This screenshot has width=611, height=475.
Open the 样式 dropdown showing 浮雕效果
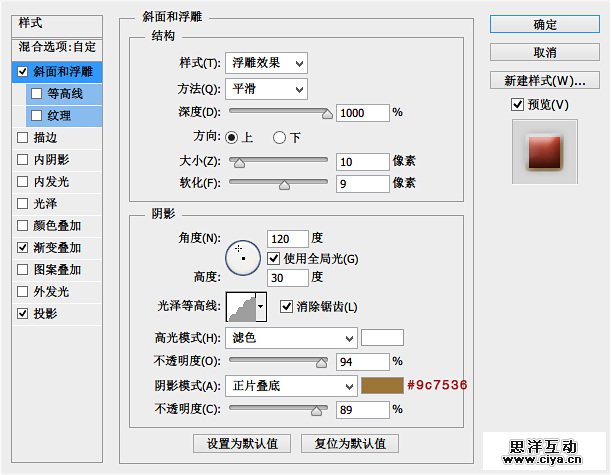click(267, 63)
